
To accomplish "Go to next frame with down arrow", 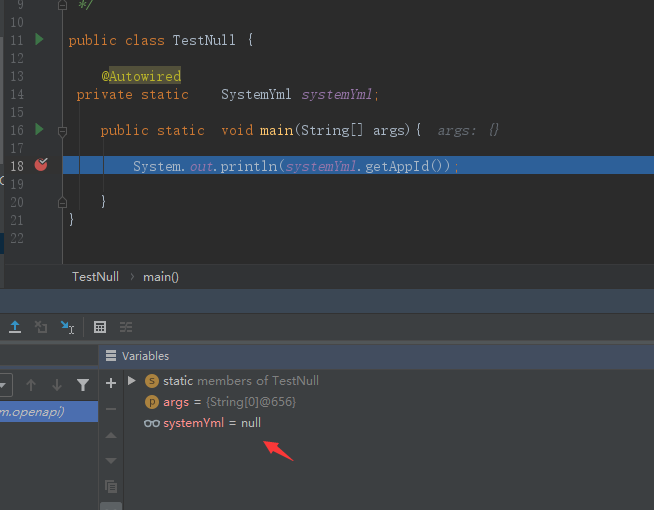I will (57, 384).
